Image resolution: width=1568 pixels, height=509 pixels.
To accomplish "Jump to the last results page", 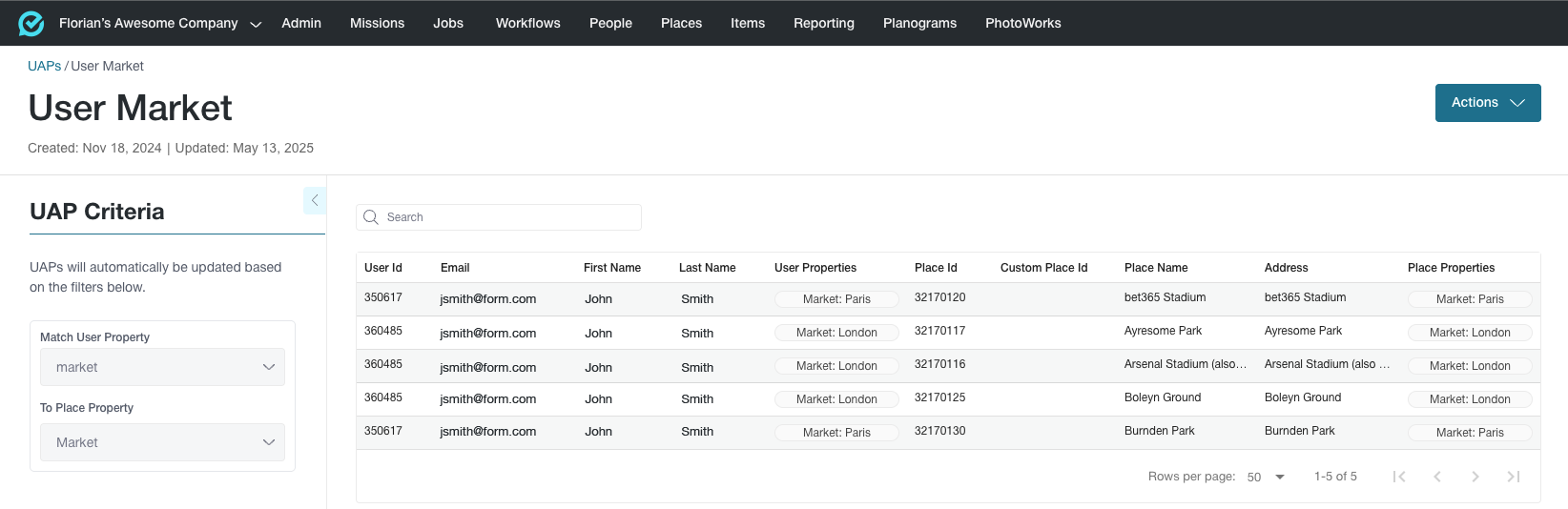I will [x=1514, y=477].
